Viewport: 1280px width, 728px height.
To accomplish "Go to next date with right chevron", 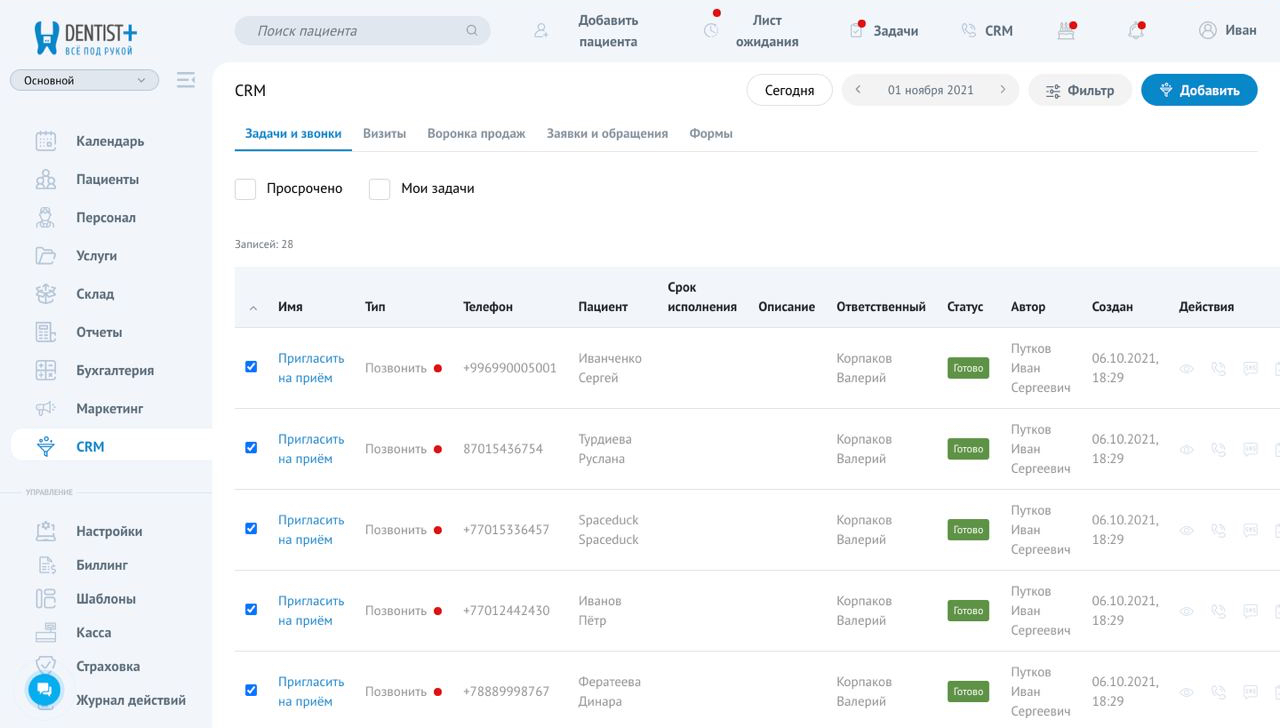I will tap(1003, 90).
